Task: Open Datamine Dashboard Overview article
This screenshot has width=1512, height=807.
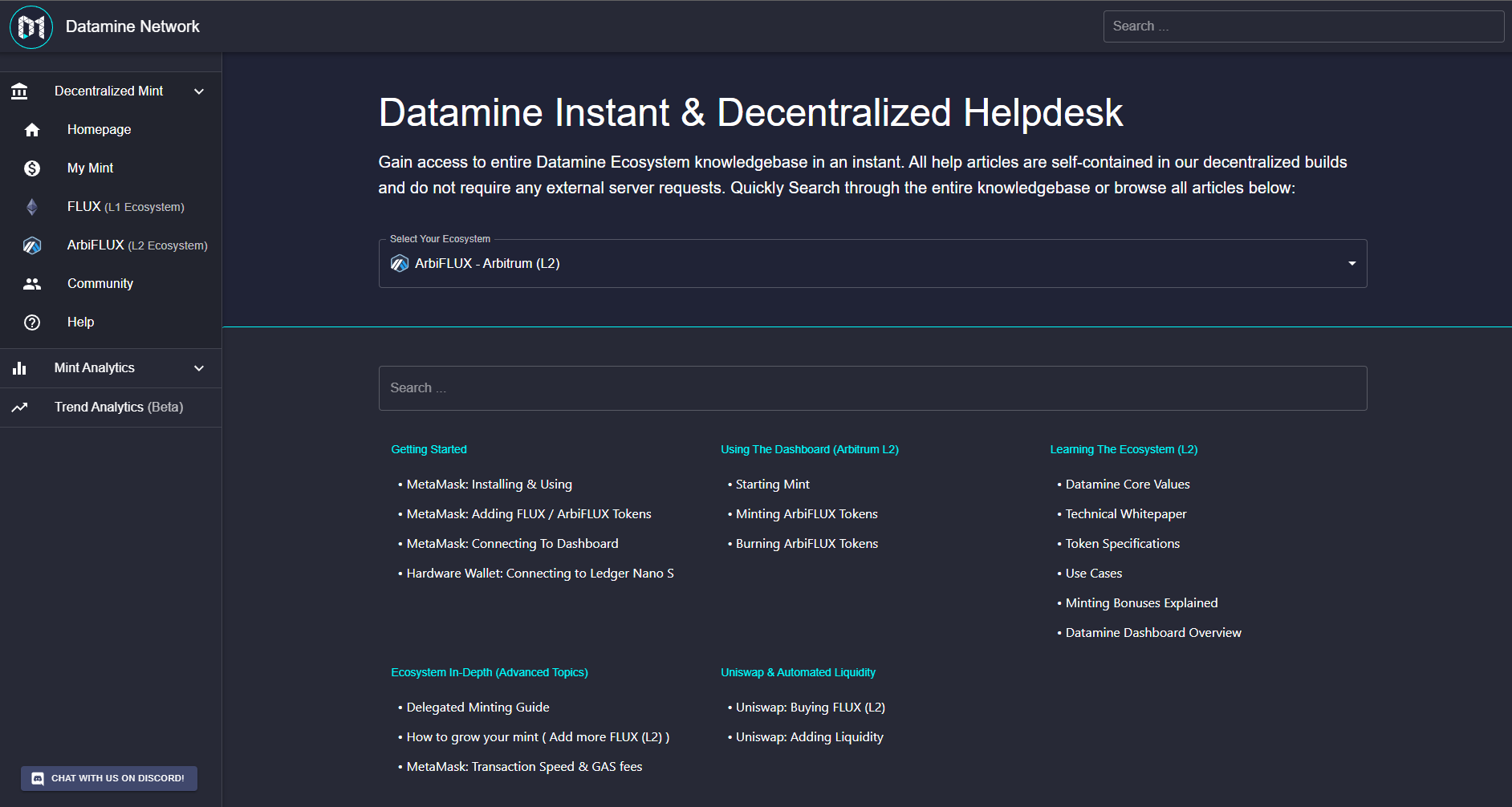Action: 1153,633
